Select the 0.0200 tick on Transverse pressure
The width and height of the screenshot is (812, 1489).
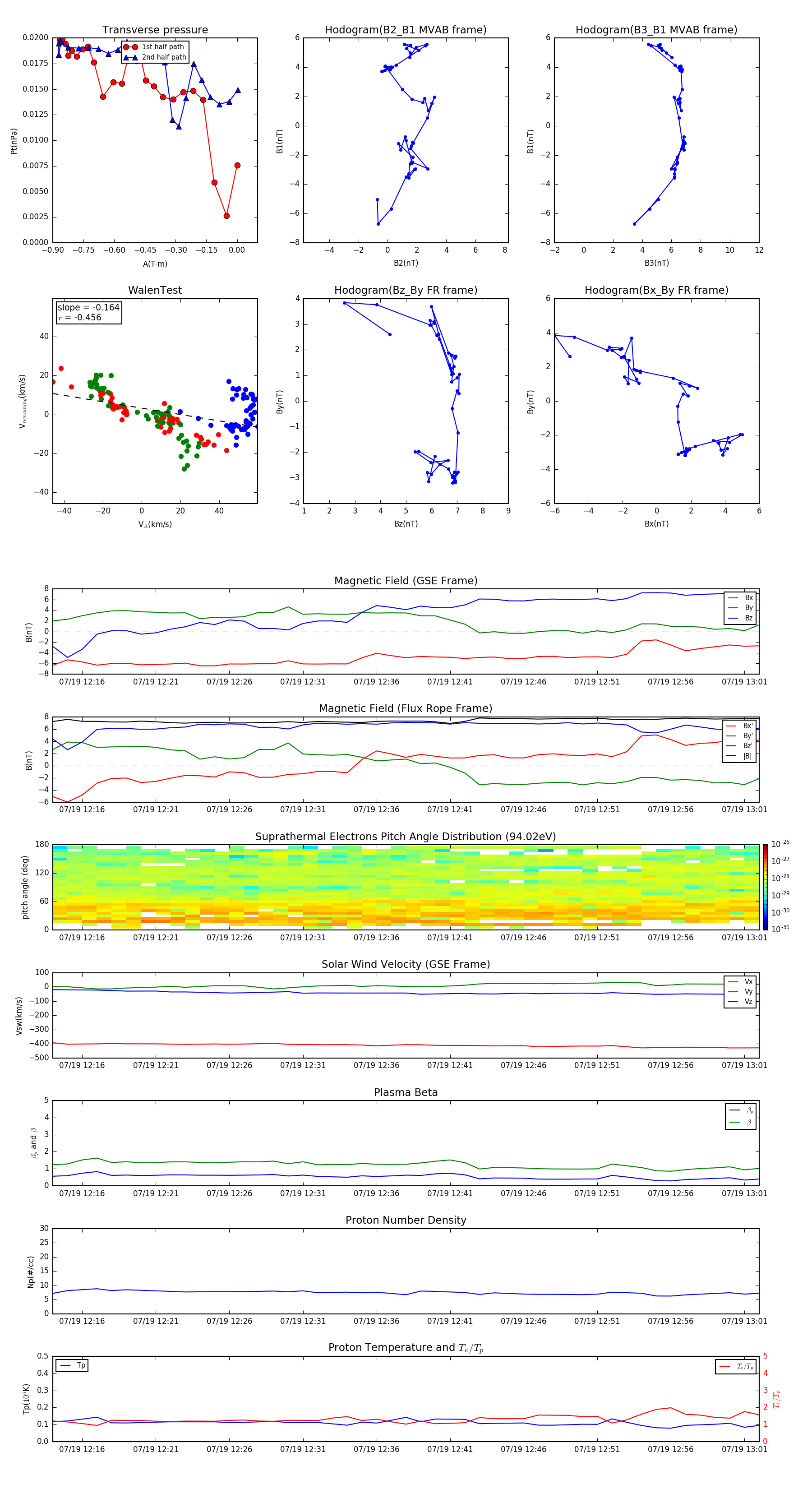click(x=35, y=37)
